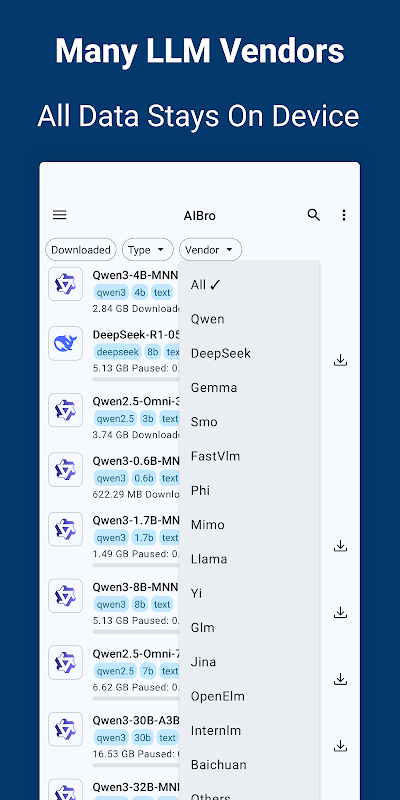Choose Baichuan in the vendor list
400x800 pixels.
click(249, 764)
